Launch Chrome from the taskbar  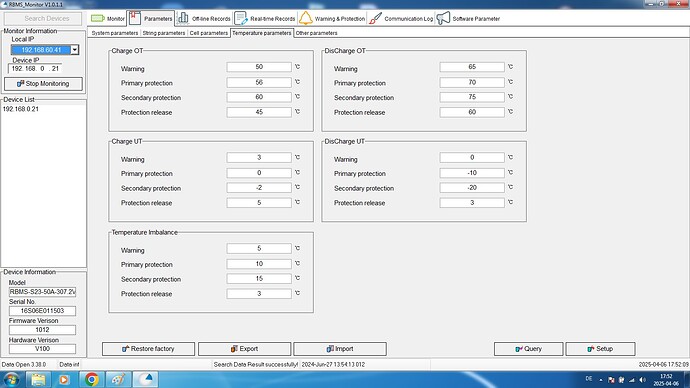pyautogui.click(x=92, y=379)
